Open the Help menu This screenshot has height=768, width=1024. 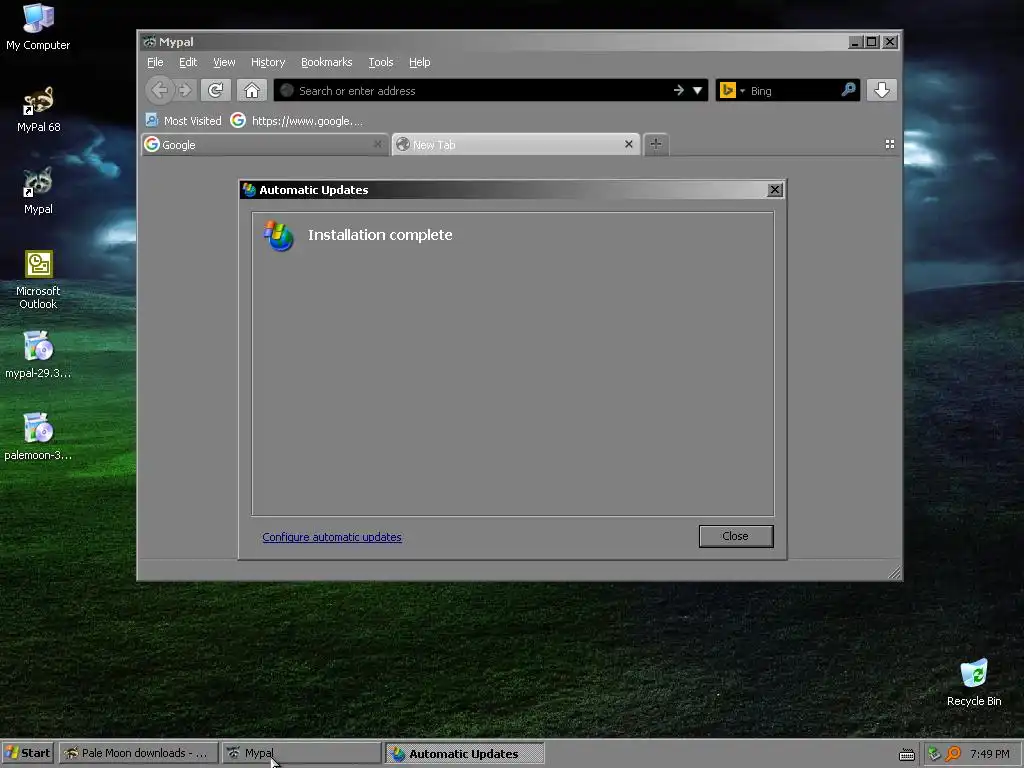coord(419,62)
